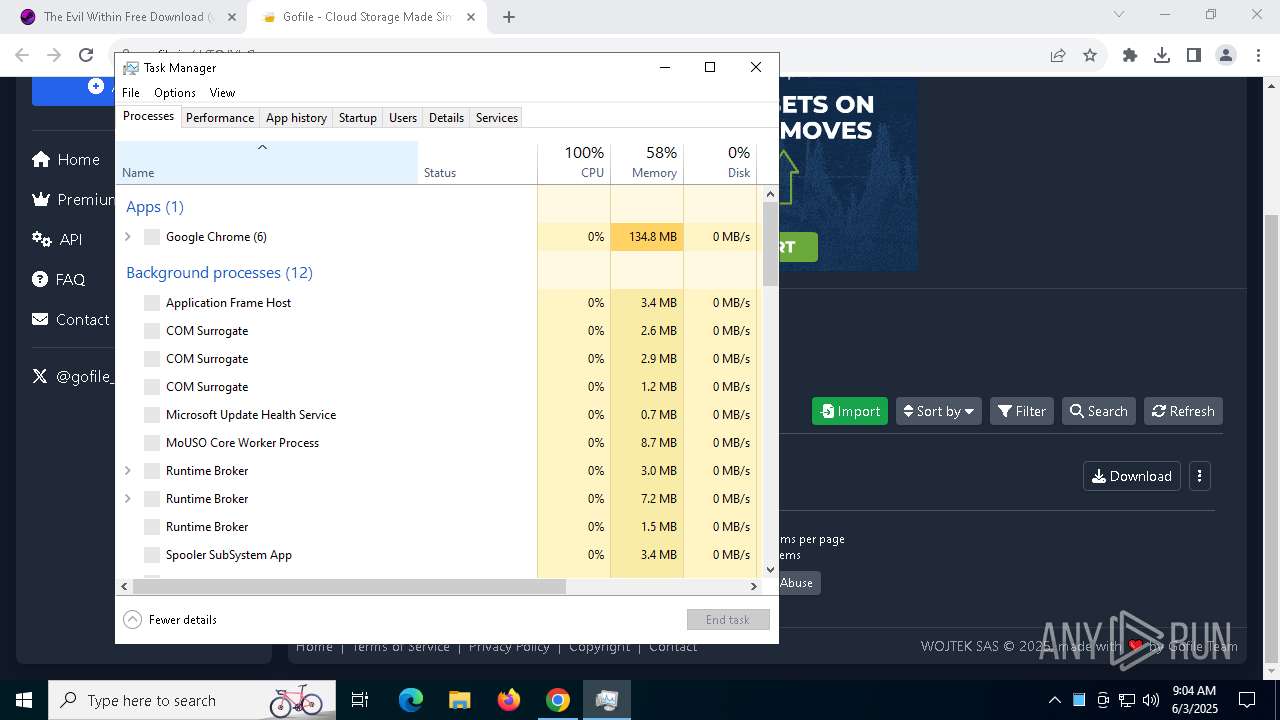Click the Filter button on Gofile

point(1021,411)
